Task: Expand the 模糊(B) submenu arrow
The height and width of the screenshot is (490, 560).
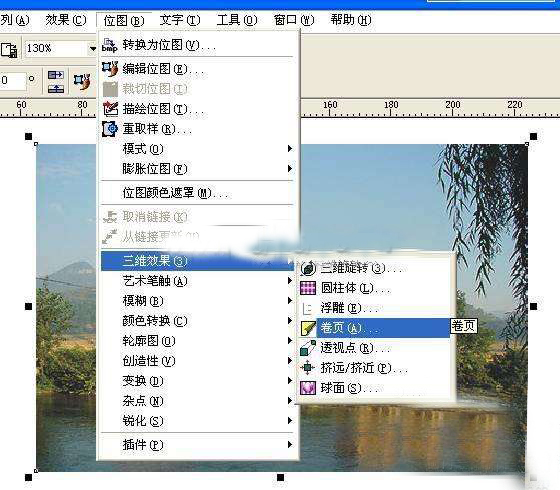Action: click(x=290, y=301)
